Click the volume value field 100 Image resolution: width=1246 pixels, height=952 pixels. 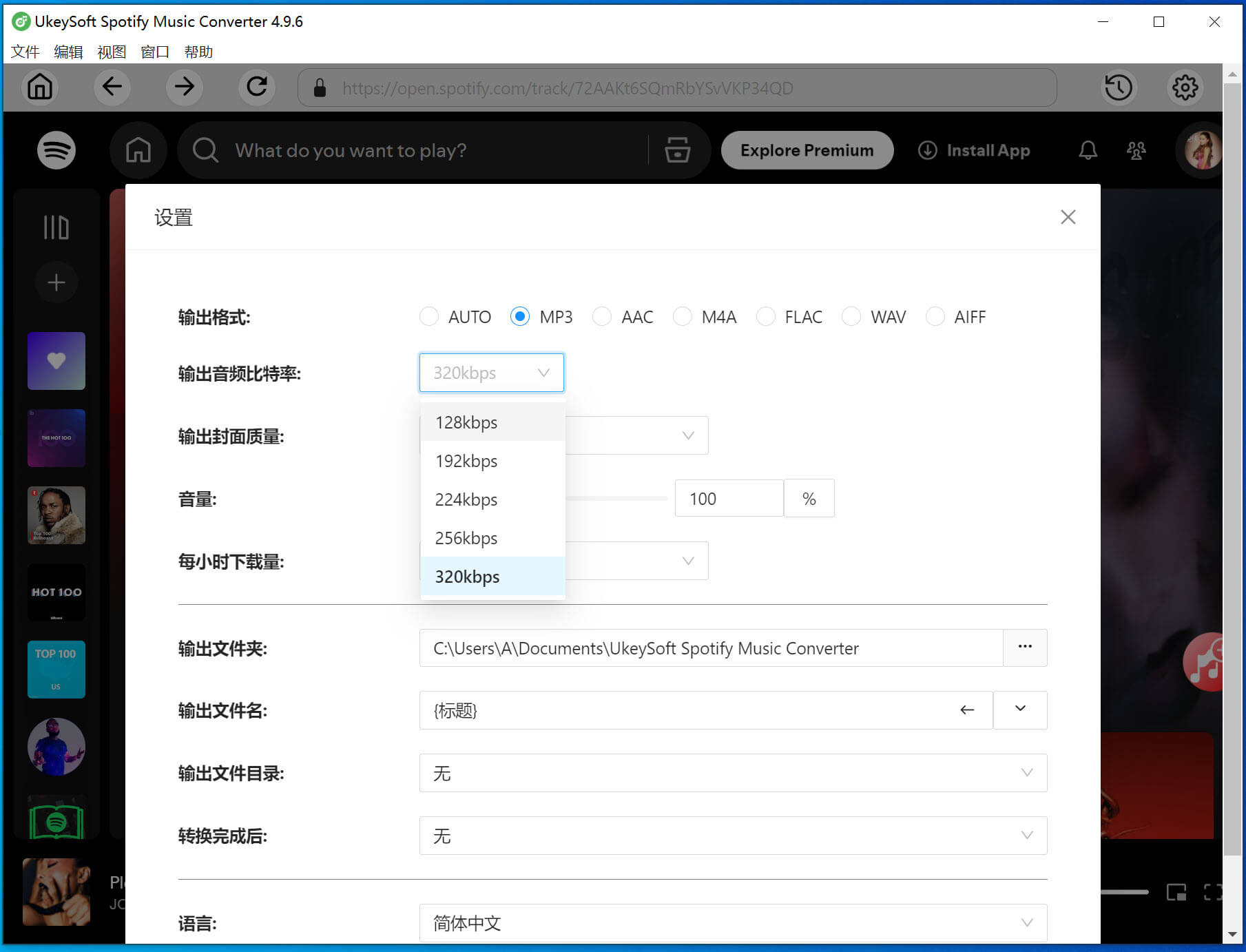click(729, 498)
